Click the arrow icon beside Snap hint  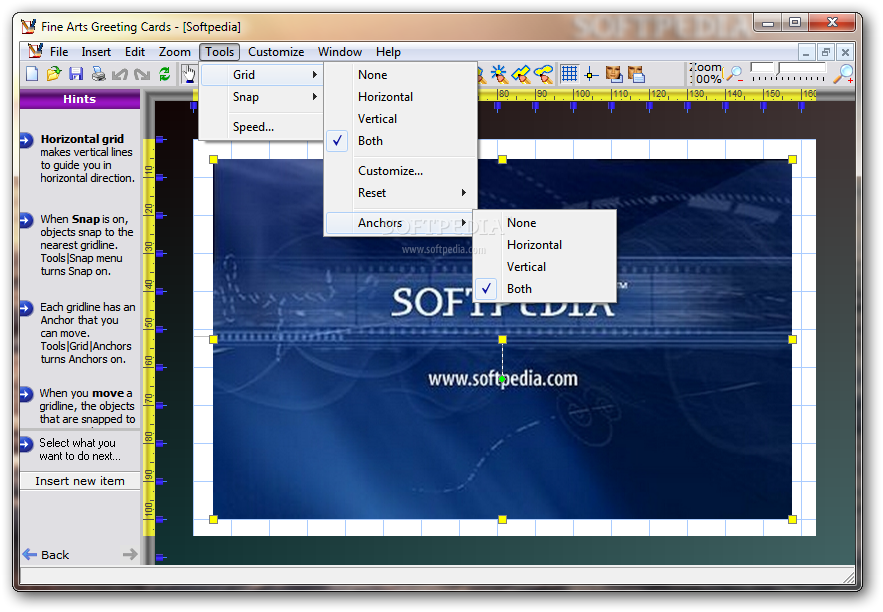[26, 220]
